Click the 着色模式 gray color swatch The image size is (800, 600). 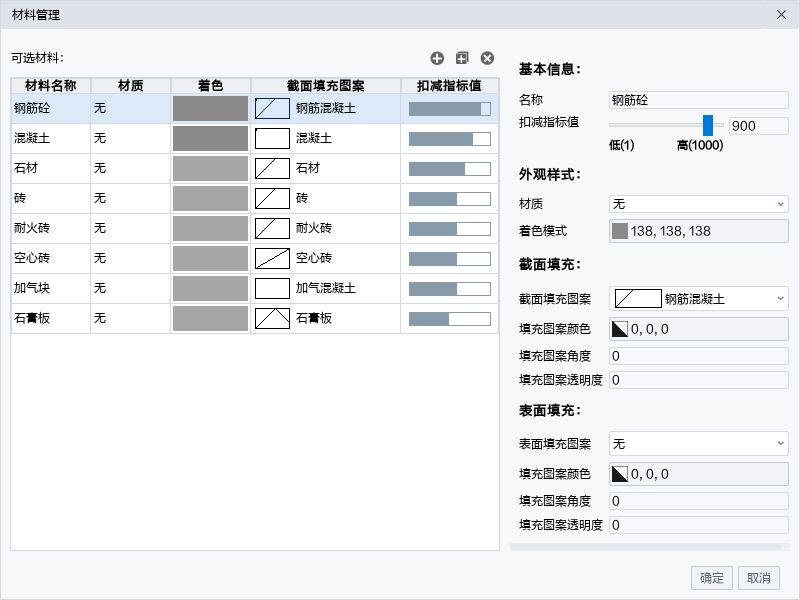click(x=619, y=231)
